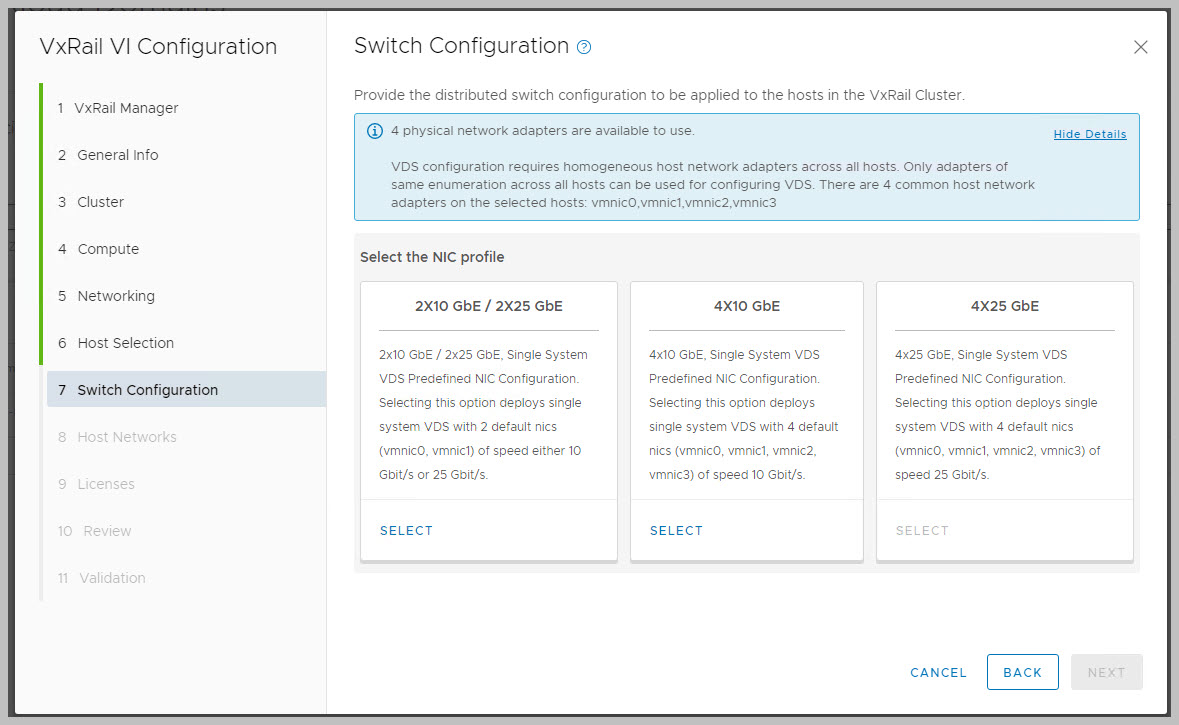This screenshot has width=1179, height=725.
Task: Click the Review step in sidebar
Action: [x=107, y=531]
